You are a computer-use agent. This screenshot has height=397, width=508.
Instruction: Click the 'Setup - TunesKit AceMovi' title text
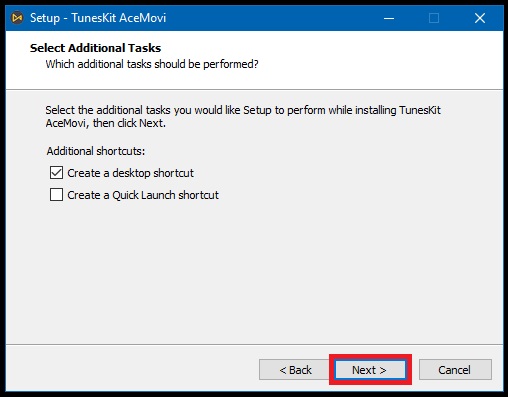tap(98, 18)
